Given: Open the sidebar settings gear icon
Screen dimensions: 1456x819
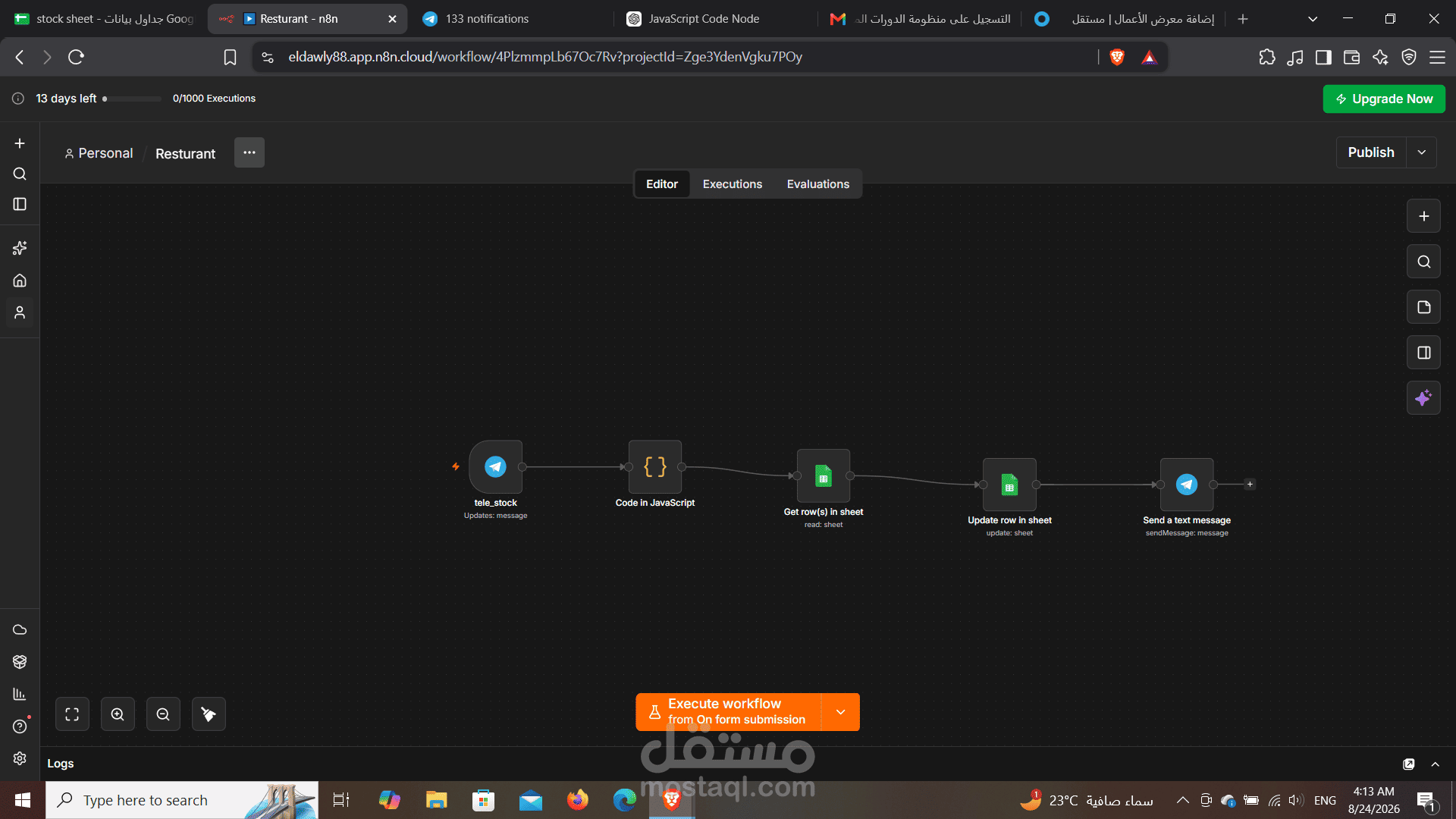Looking at the screenshot, I should [x=20, y=758].
